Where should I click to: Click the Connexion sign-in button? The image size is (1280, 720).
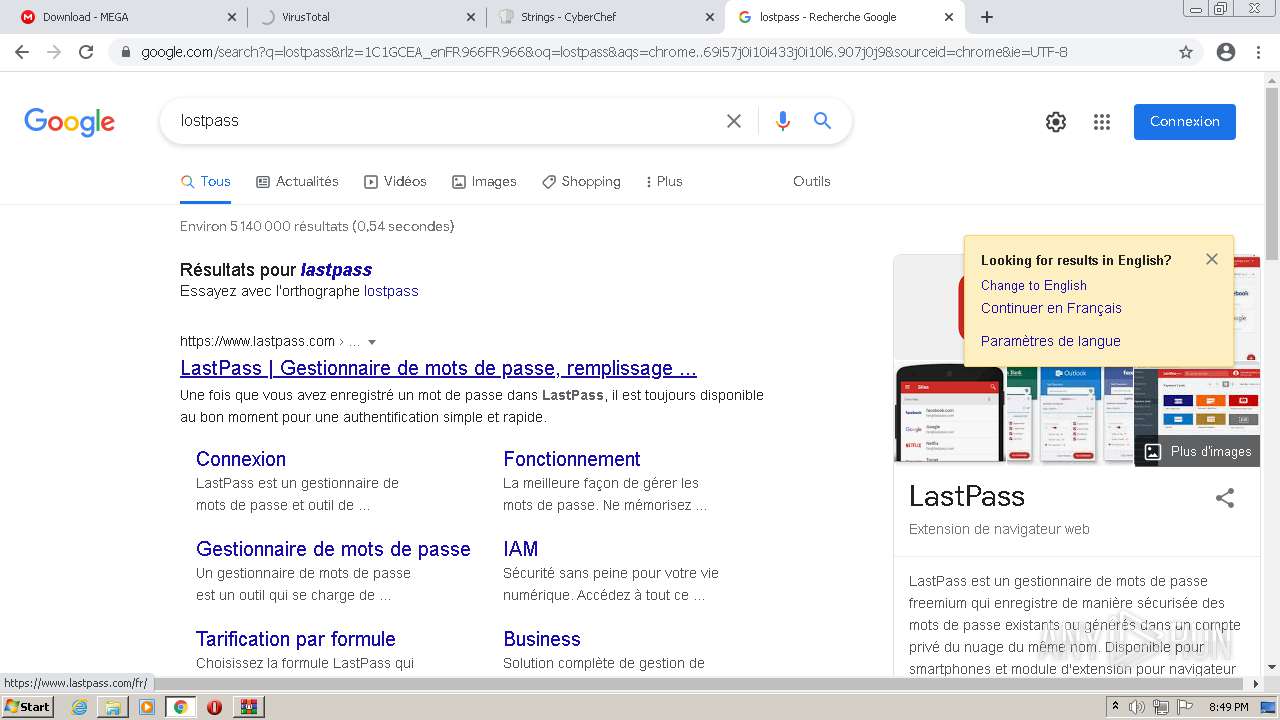coord(1184,121)
